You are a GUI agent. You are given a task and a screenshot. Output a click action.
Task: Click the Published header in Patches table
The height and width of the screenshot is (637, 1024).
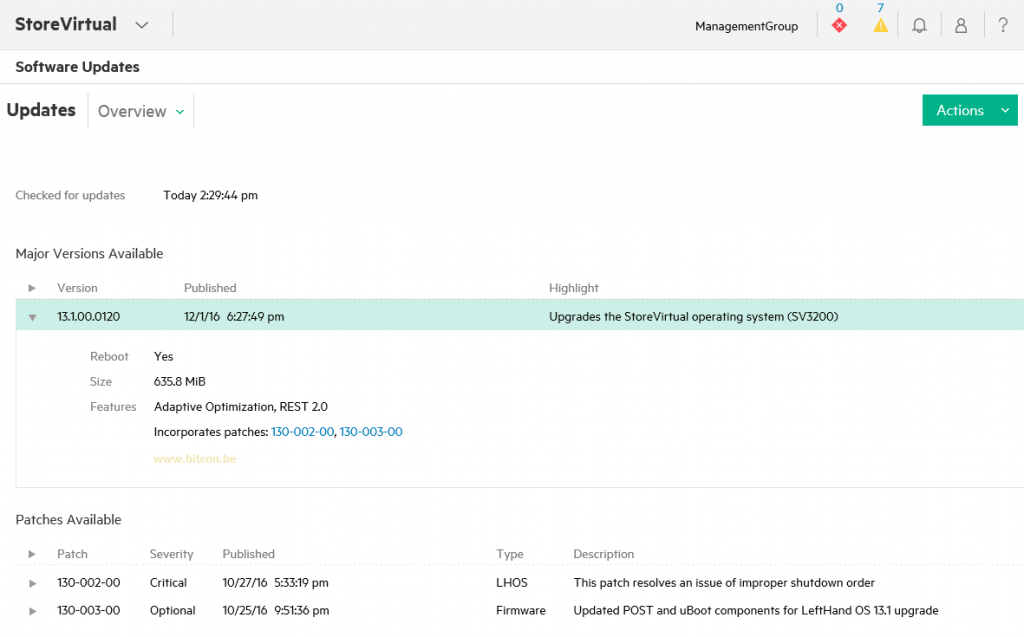pos(248,554)
